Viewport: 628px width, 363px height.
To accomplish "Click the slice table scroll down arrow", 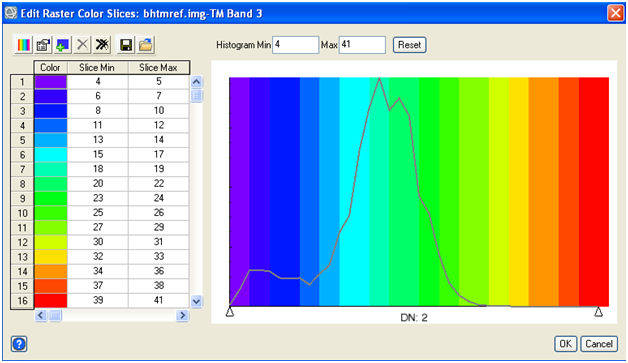I will 196,301.
